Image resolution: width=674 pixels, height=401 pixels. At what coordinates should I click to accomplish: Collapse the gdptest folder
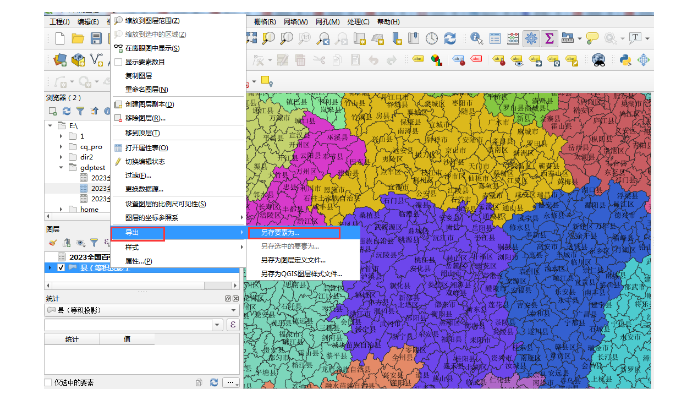(x=61, y=167)
